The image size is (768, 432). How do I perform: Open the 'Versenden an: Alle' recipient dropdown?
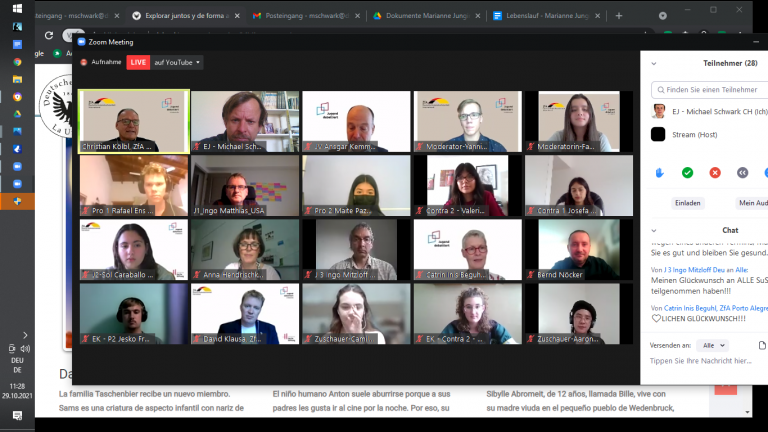coord(714,345)
